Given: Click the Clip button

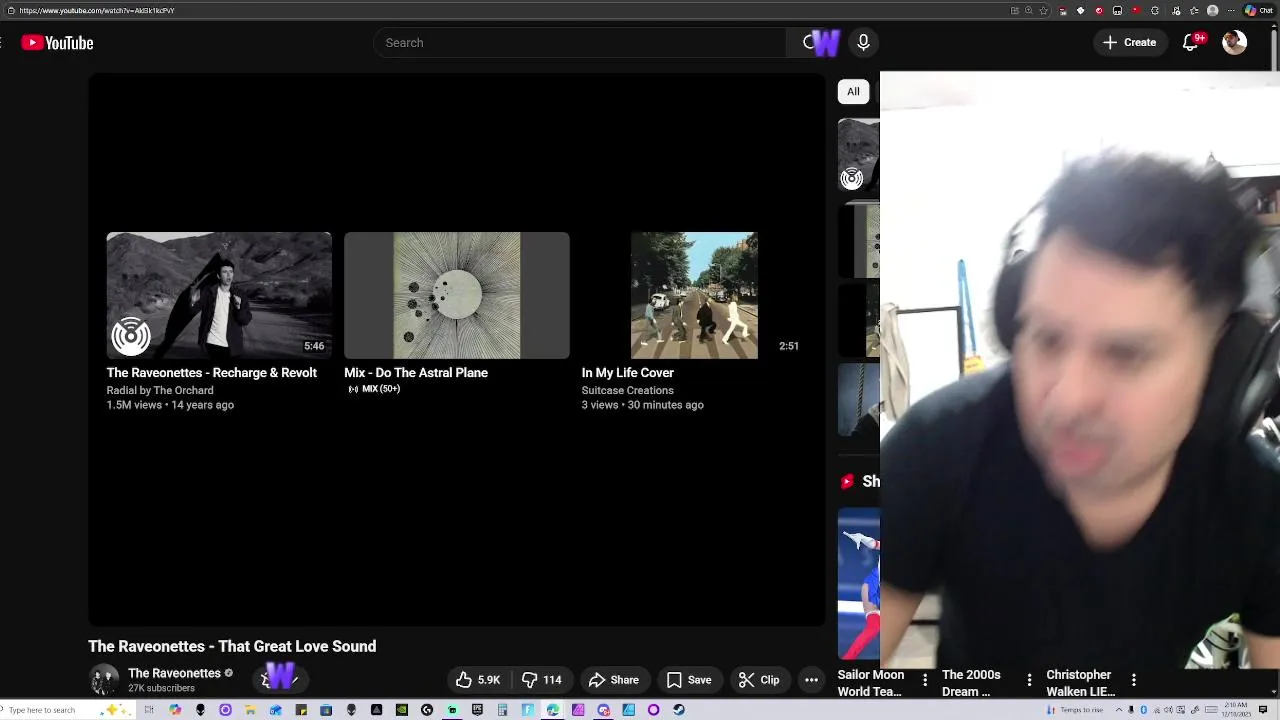Looking at the screenshot, I should point(759,680).
